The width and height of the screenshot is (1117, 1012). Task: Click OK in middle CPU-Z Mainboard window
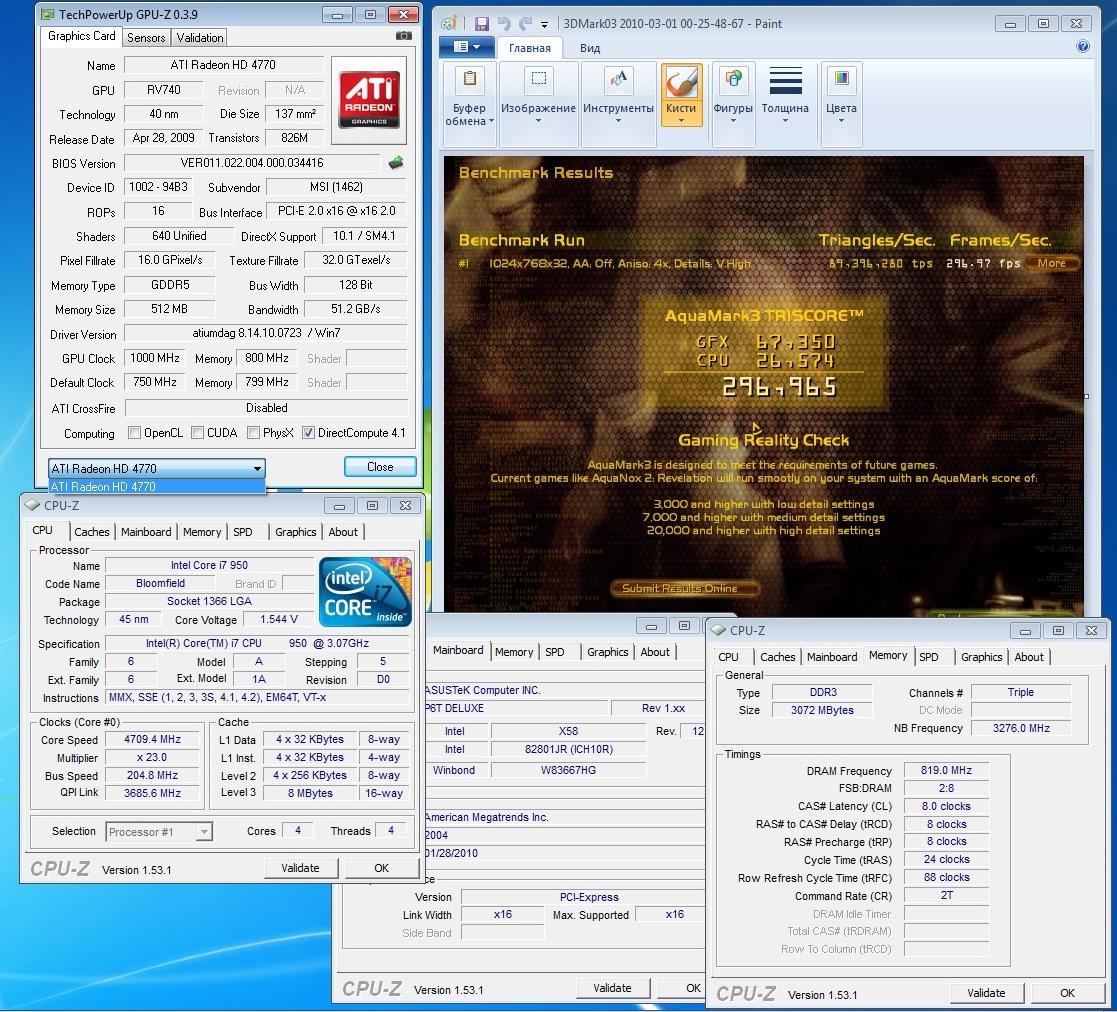682,988
